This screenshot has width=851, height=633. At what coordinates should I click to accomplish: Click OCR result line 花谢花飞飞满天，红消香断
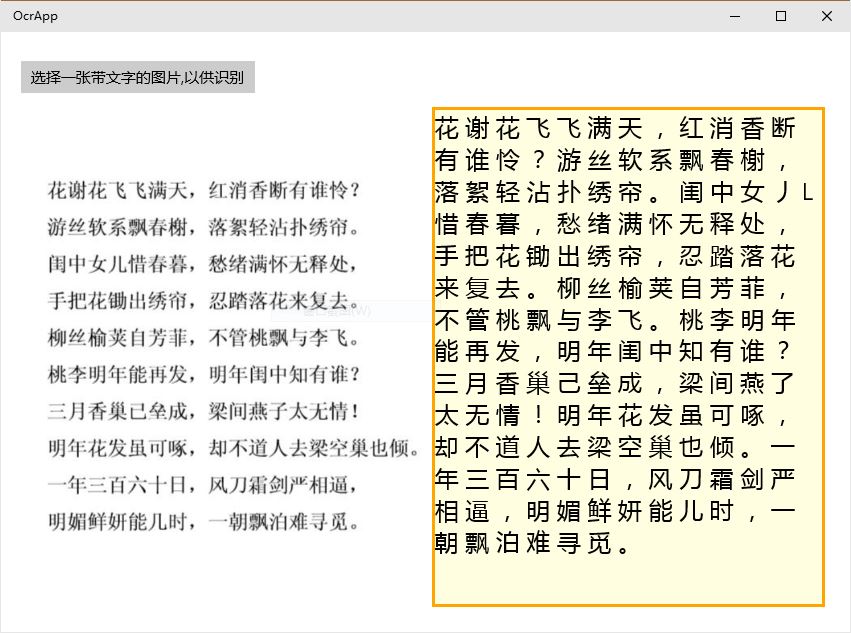(x=615, y=129)
